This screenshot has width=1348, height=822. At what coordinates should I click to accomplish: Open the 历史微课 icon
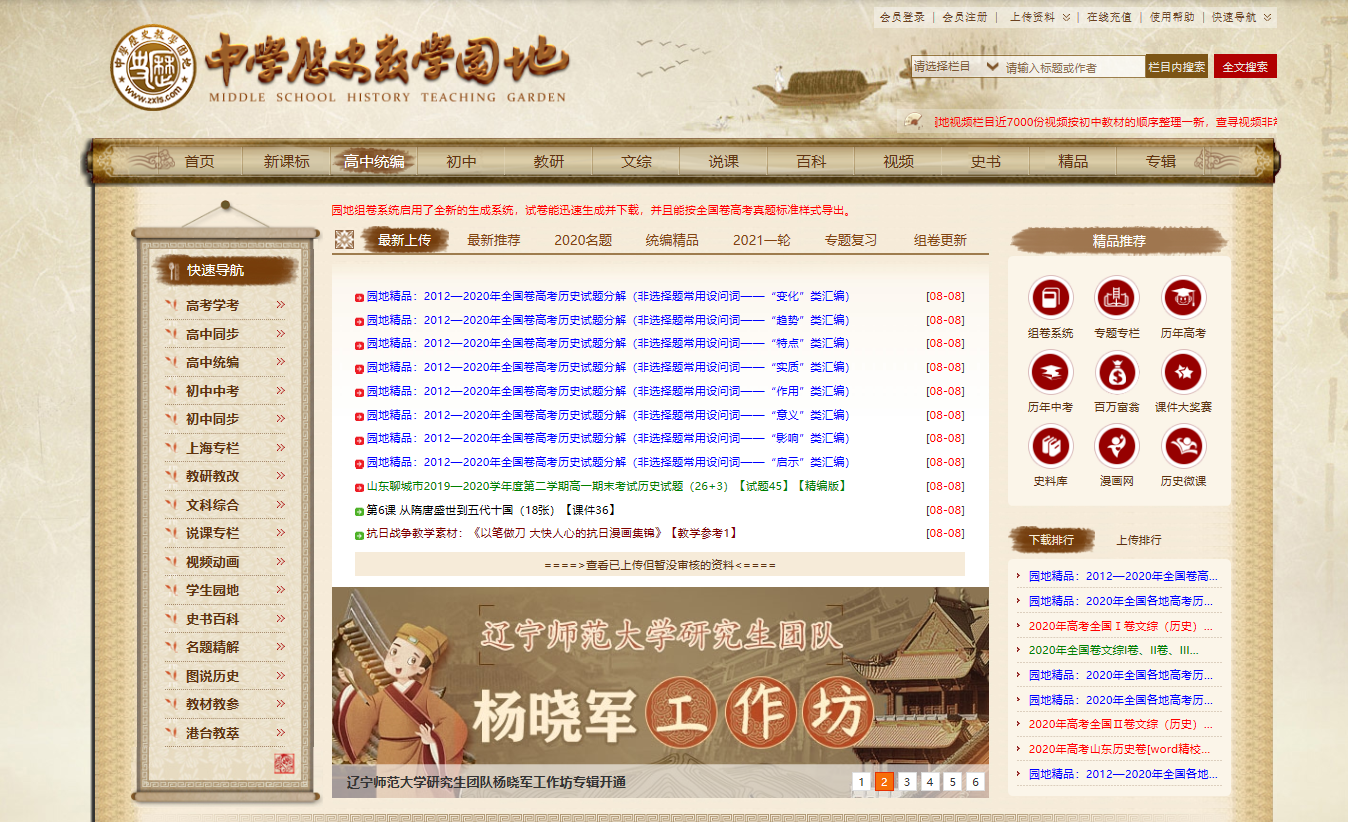(1183, 448)
